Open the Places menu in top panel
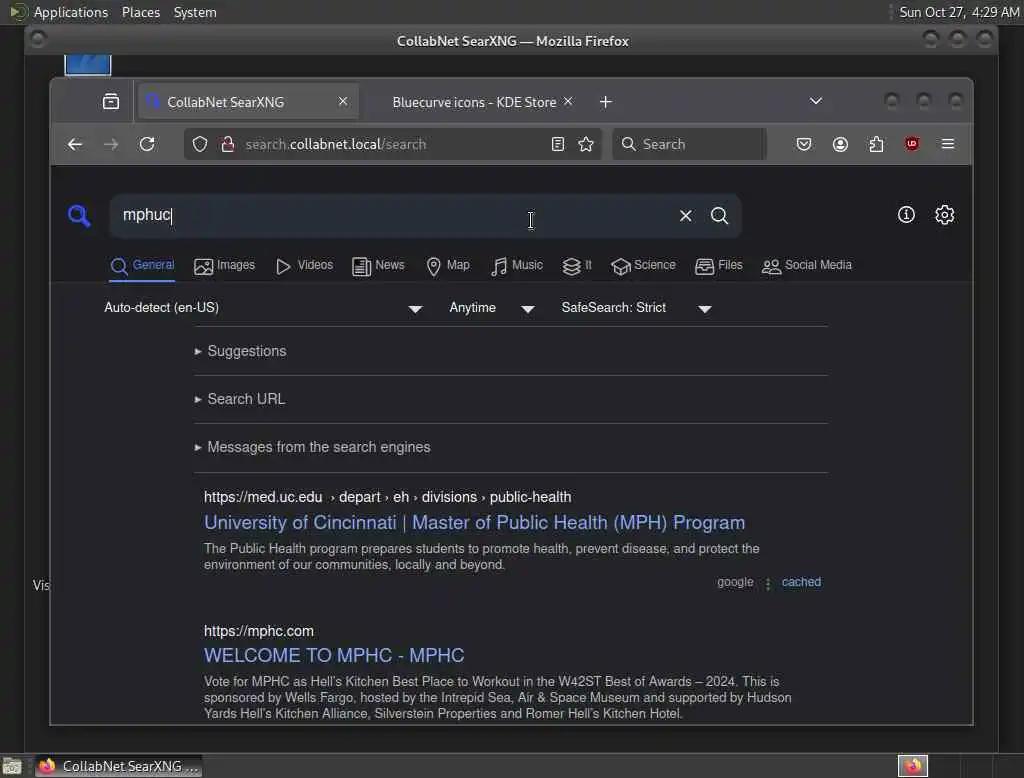The image size is (1024, 778). (x=140, y=12)
